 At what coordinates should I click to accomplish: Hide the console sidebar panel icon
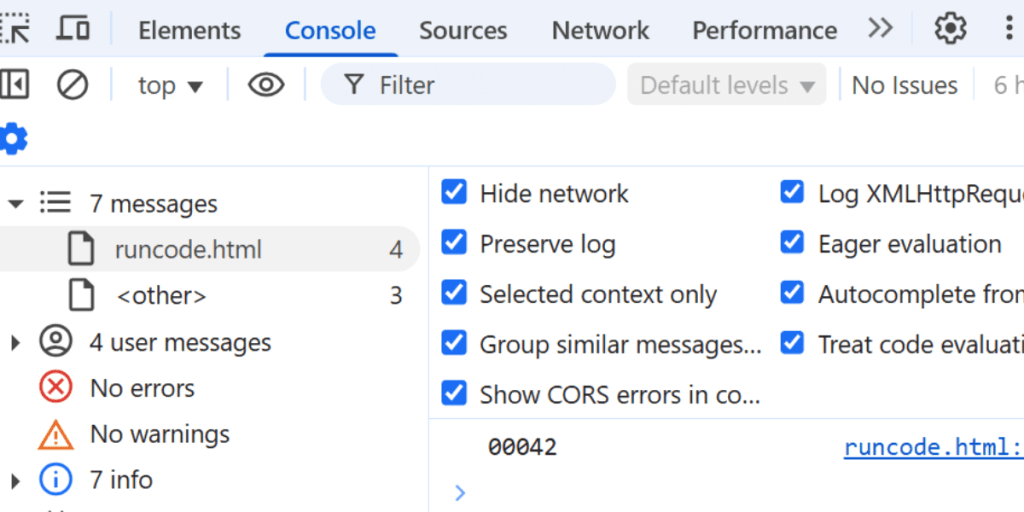[14, 85]
